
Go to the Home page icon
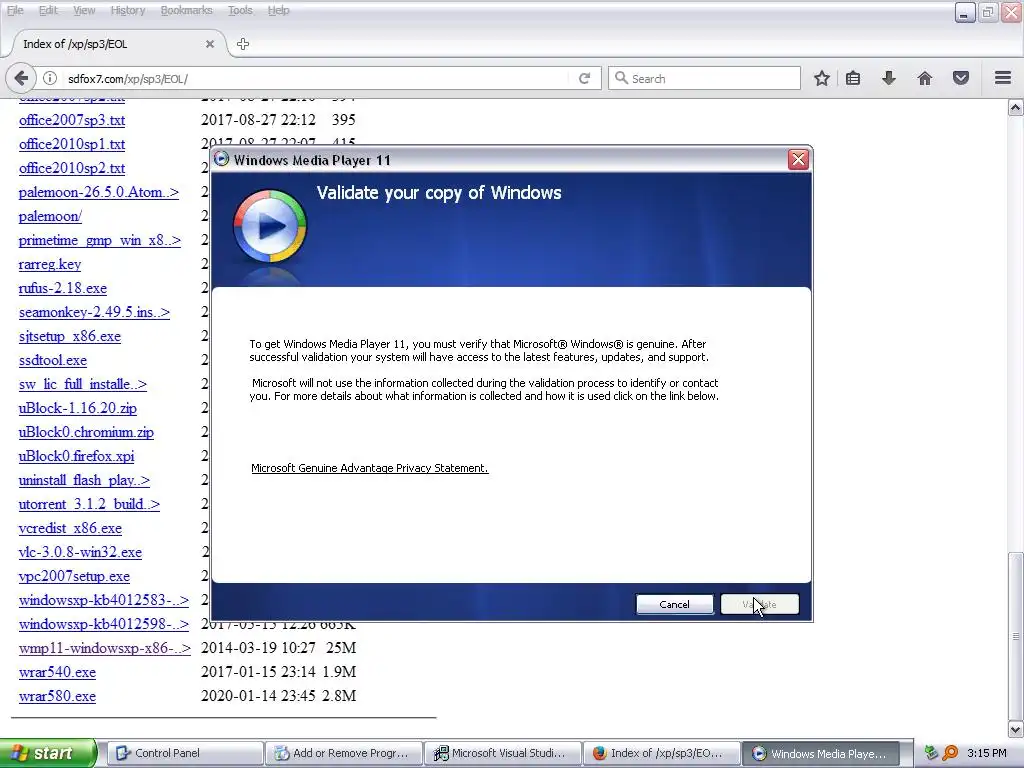tap(925, 78)
